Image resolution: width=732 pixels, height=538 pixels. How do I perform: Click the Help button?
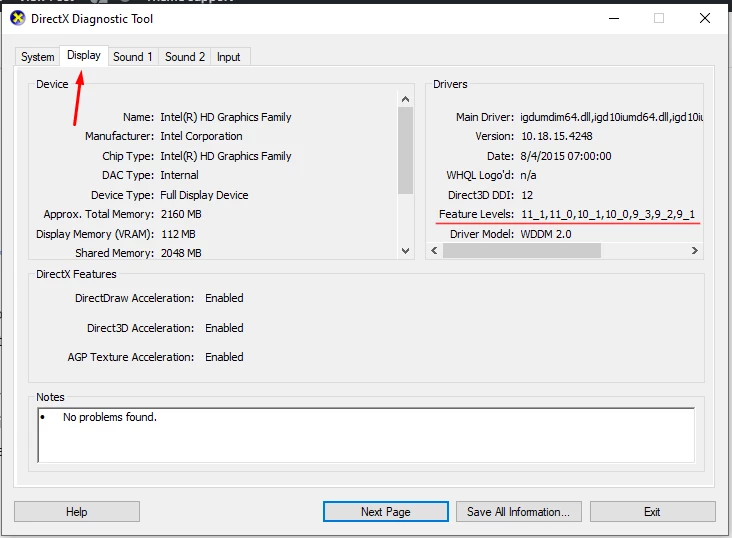click(x=77, y=512)
